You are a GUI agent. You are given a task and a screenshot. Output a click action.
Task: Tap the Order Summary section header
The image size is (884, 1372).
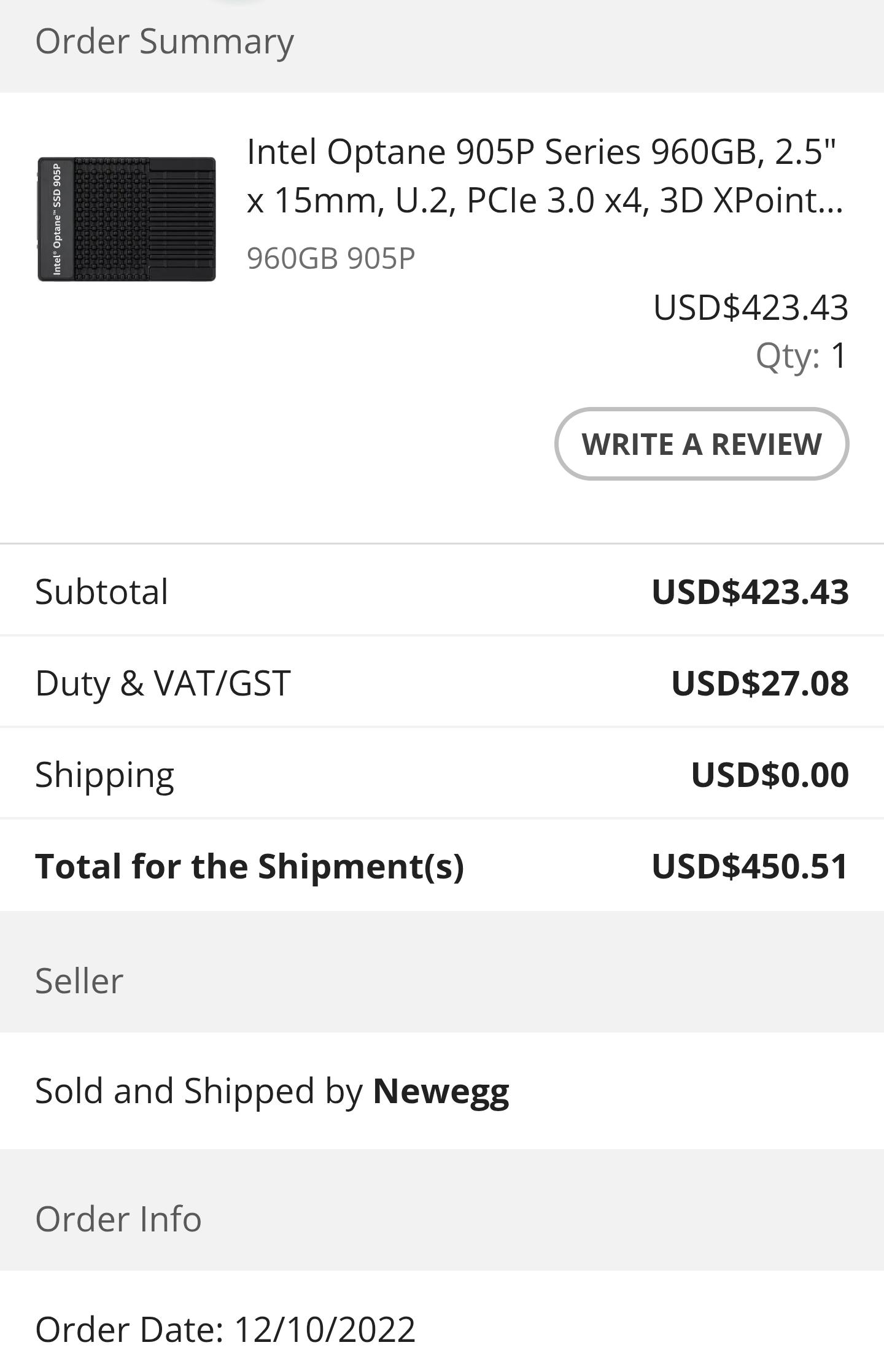(165, 42)
